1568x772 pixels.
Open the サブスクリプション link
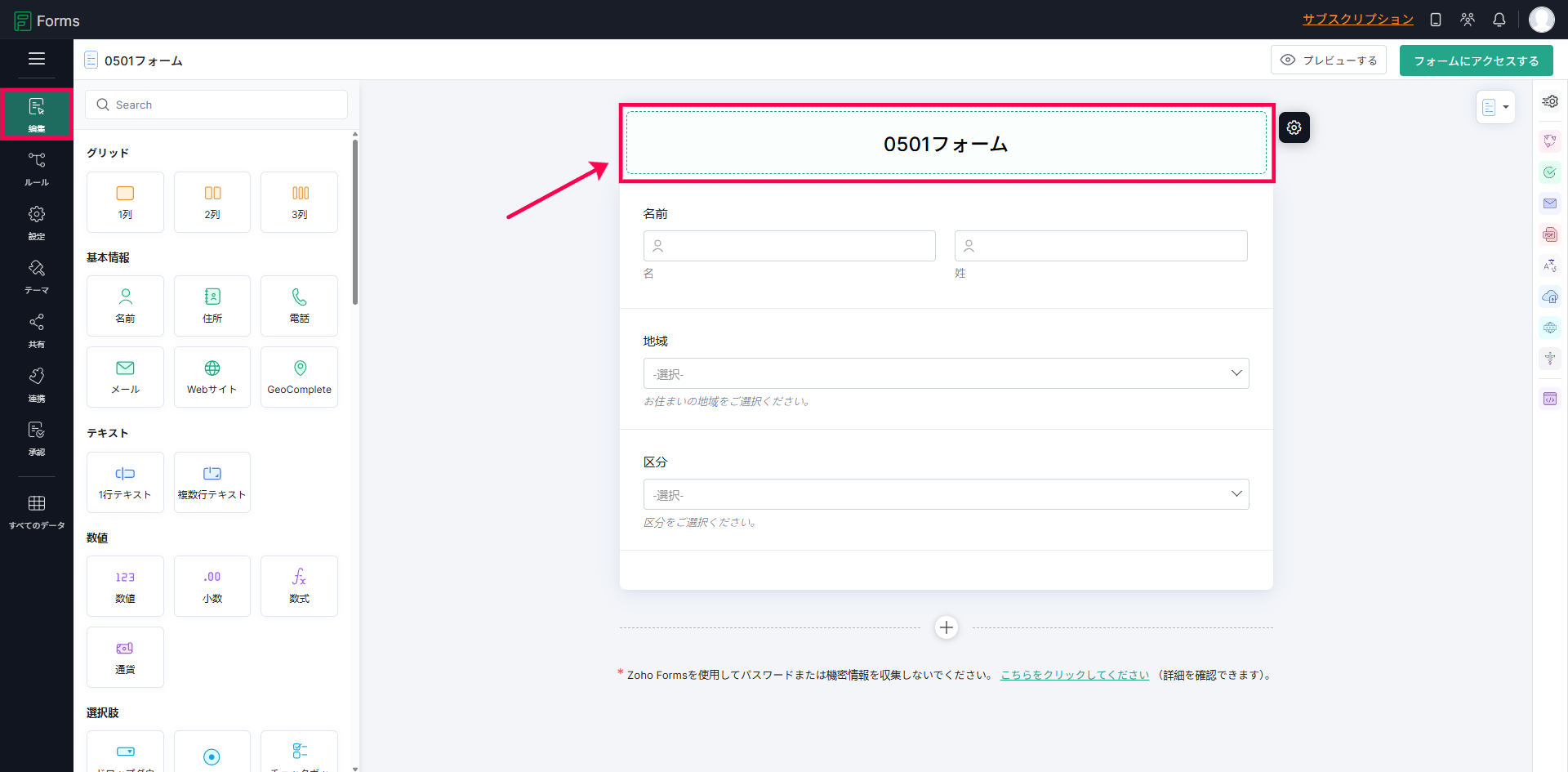tap(1358, 20)
